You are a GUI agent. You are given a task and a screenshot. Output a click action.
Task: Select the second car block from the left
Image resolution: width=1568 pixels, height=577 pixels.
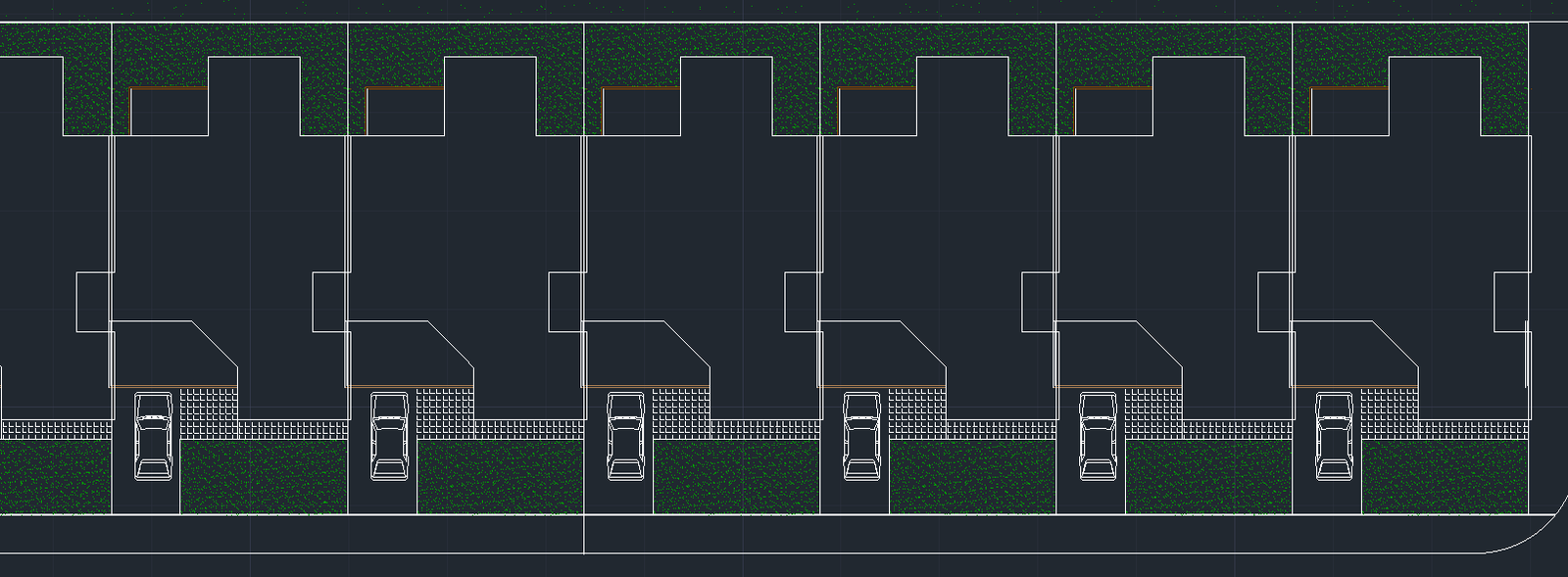pyautogui.click(x=389, y=437)
